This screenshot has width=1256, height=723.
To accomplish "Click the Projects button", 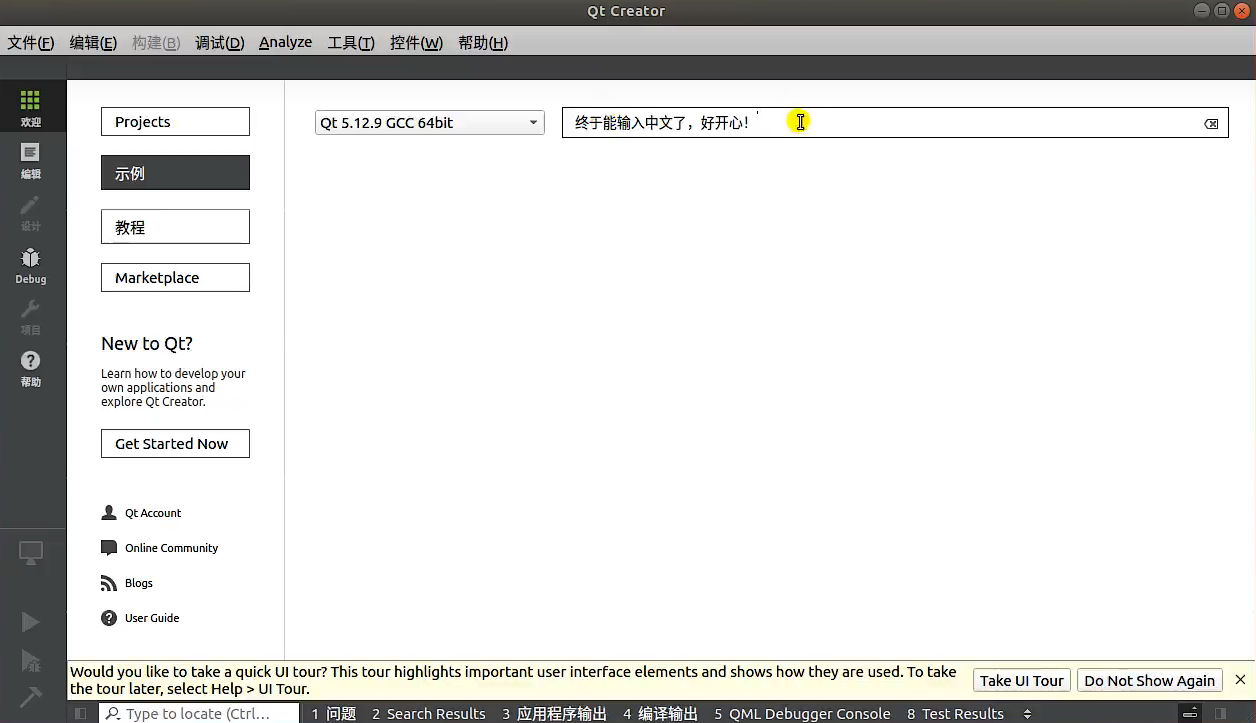I will (x=175, y=122).
